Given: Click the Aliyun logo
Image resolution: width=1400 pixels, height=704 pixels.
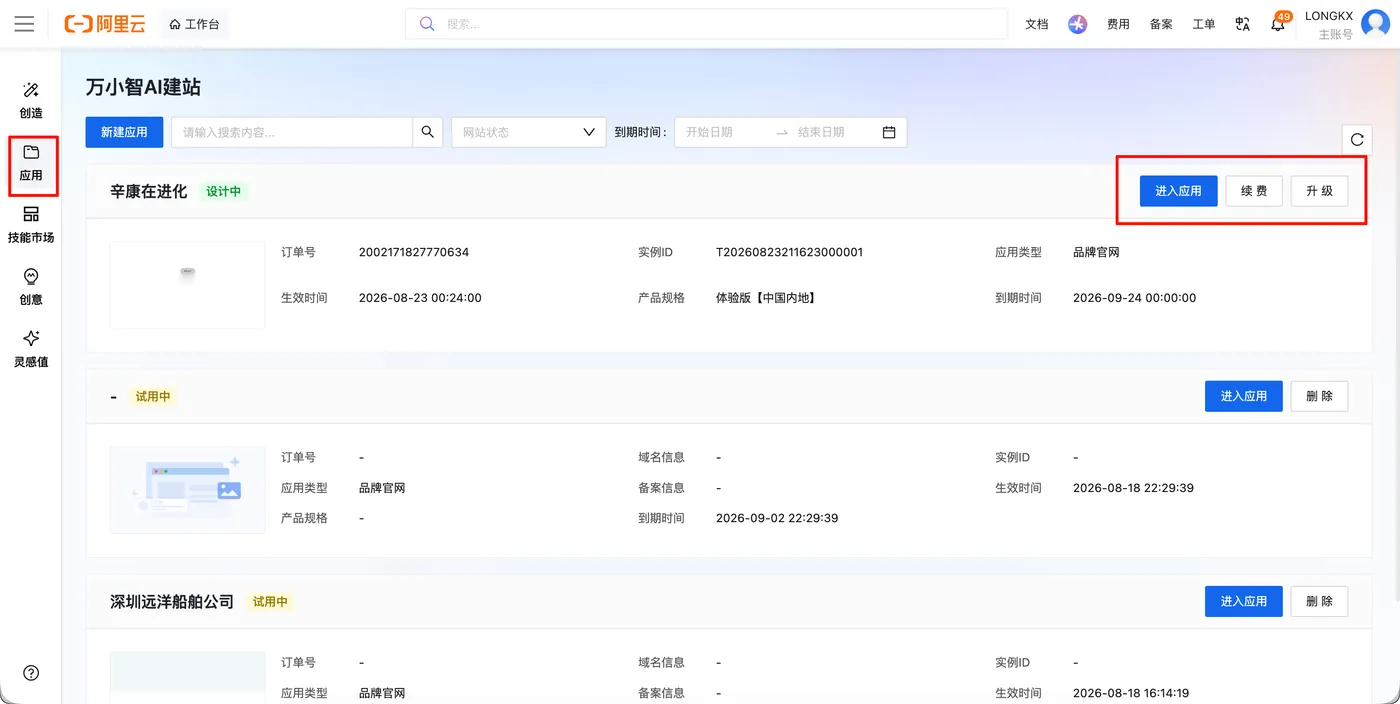Looking at the screenshot, I should coord(105,24).
